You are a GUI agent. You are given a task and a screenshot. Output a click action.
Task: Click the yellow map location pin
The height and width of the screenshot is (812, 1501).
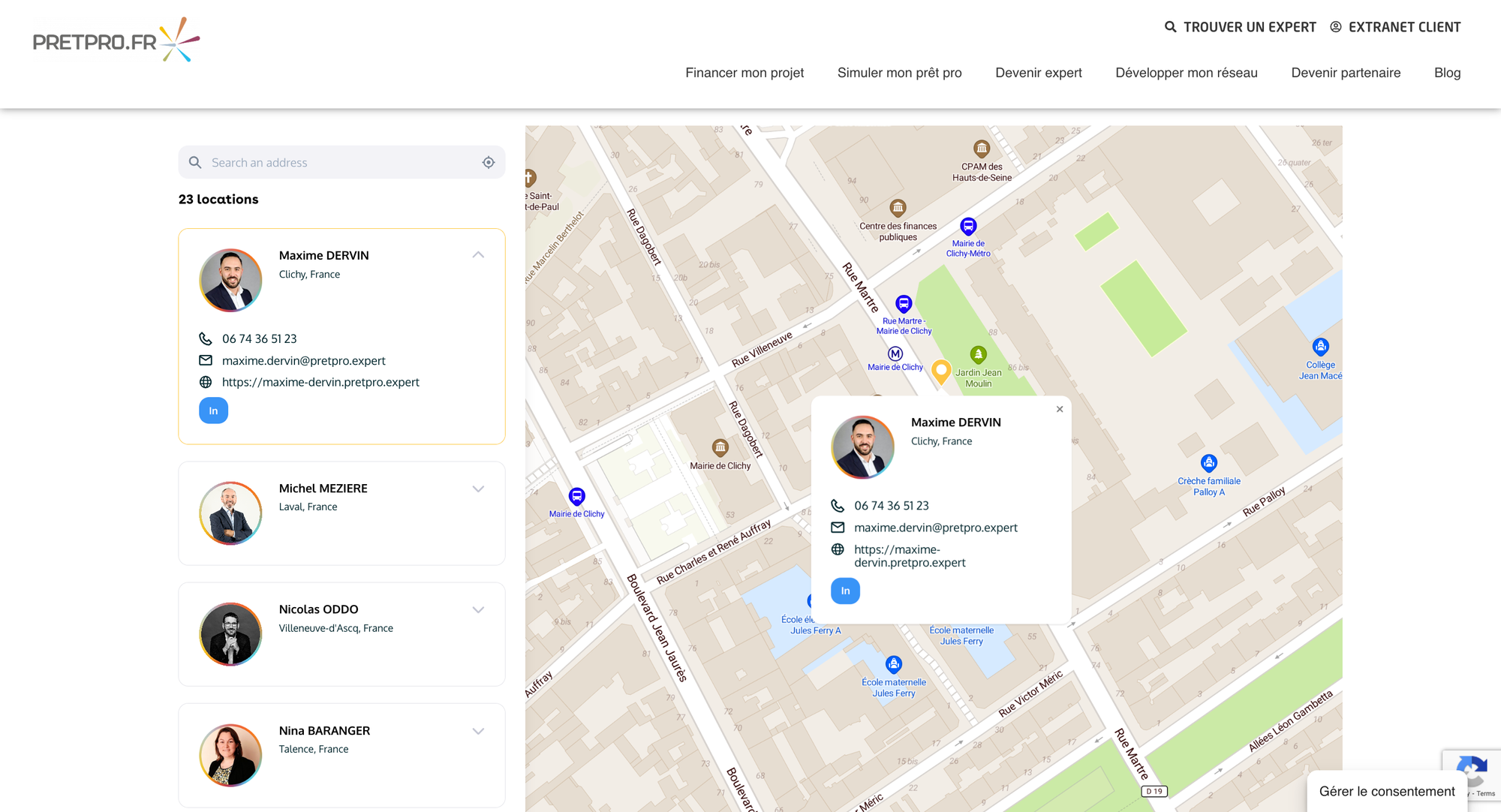point(940,371)
